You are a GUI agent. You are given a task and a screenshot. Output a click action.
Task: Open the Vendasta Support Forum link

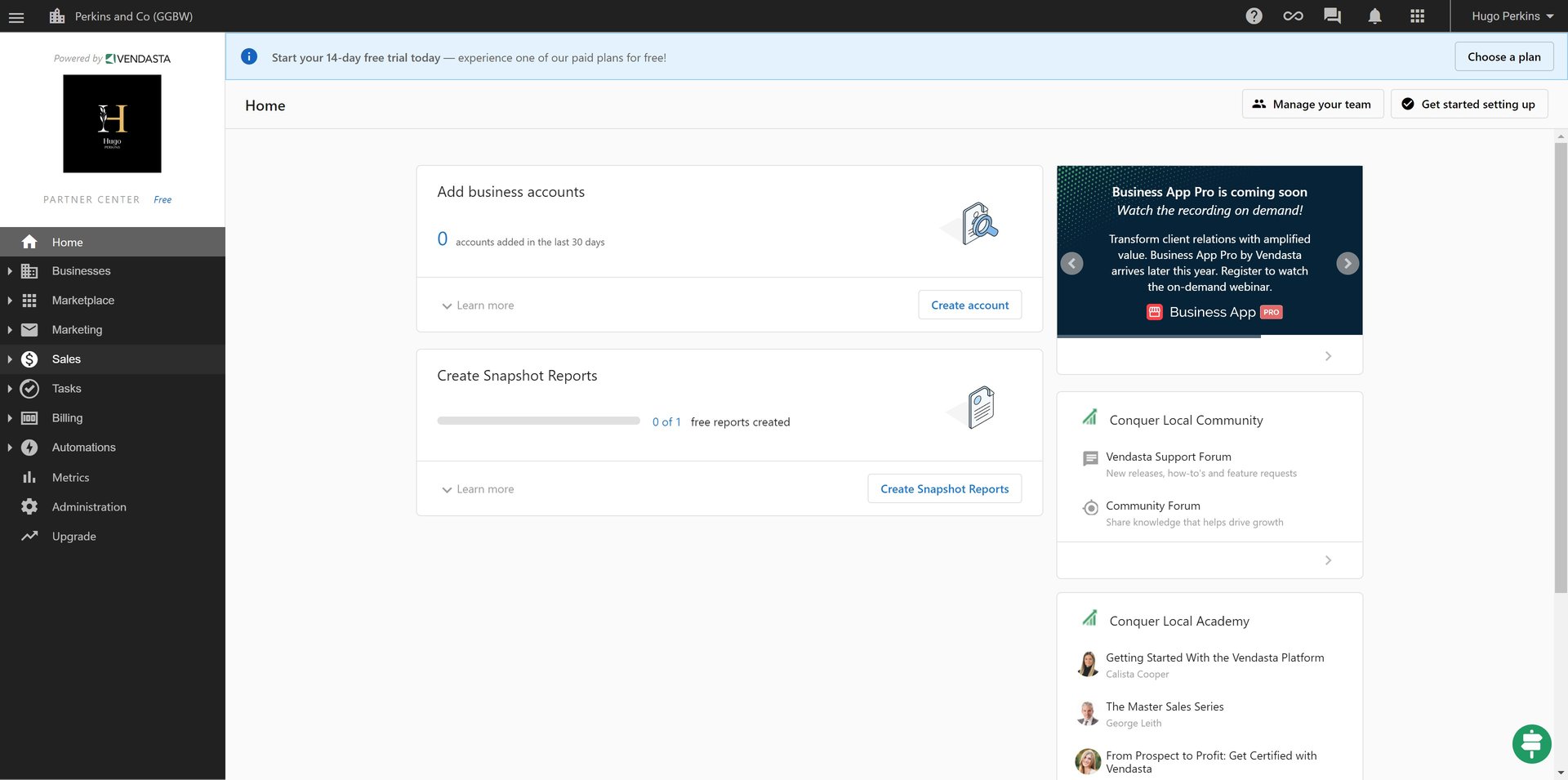tap(1169, 457)
